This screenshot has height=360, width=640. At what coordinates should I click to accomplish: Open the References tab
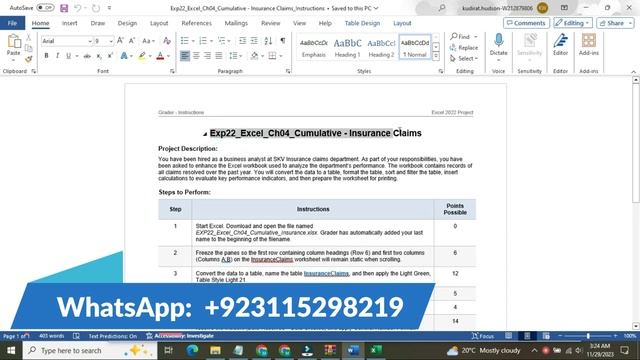[196, 23]
